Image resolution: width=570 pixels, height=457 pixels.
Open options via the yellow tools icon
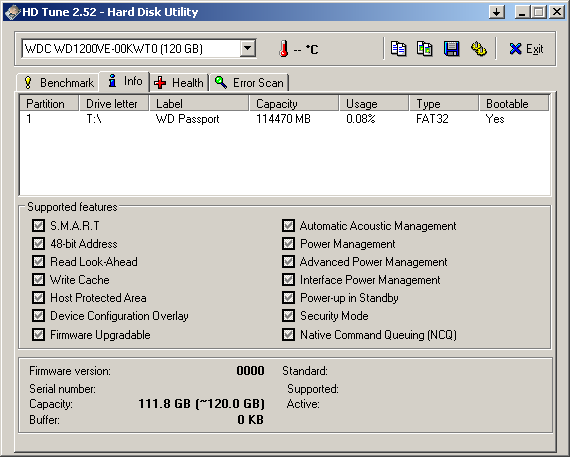pos(479,49)
